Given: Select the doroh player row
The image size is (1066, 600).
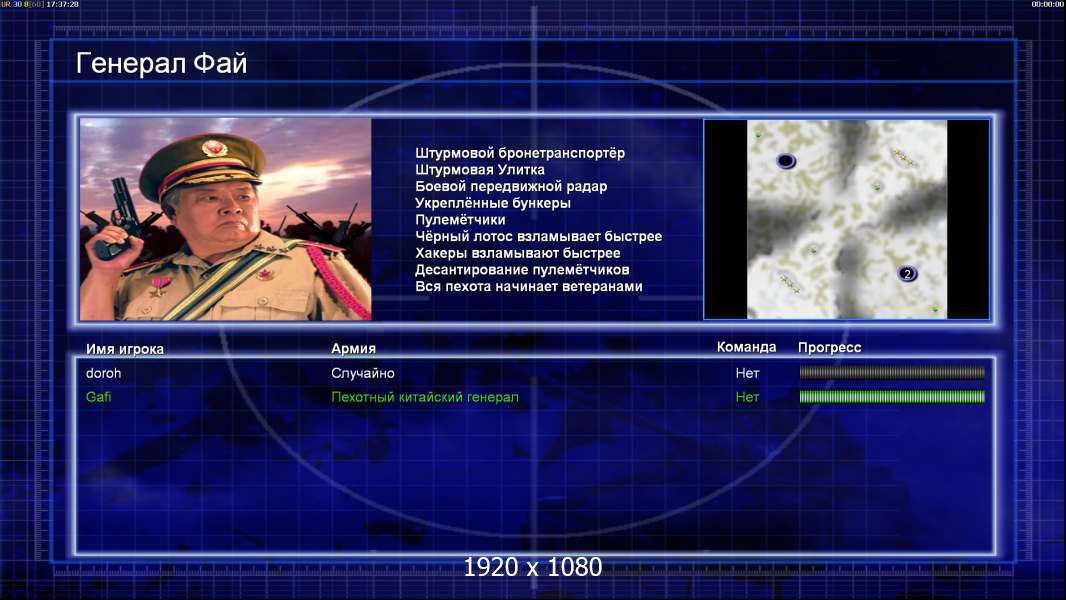Looking at the screenshot, I should [x=534, y=373].
